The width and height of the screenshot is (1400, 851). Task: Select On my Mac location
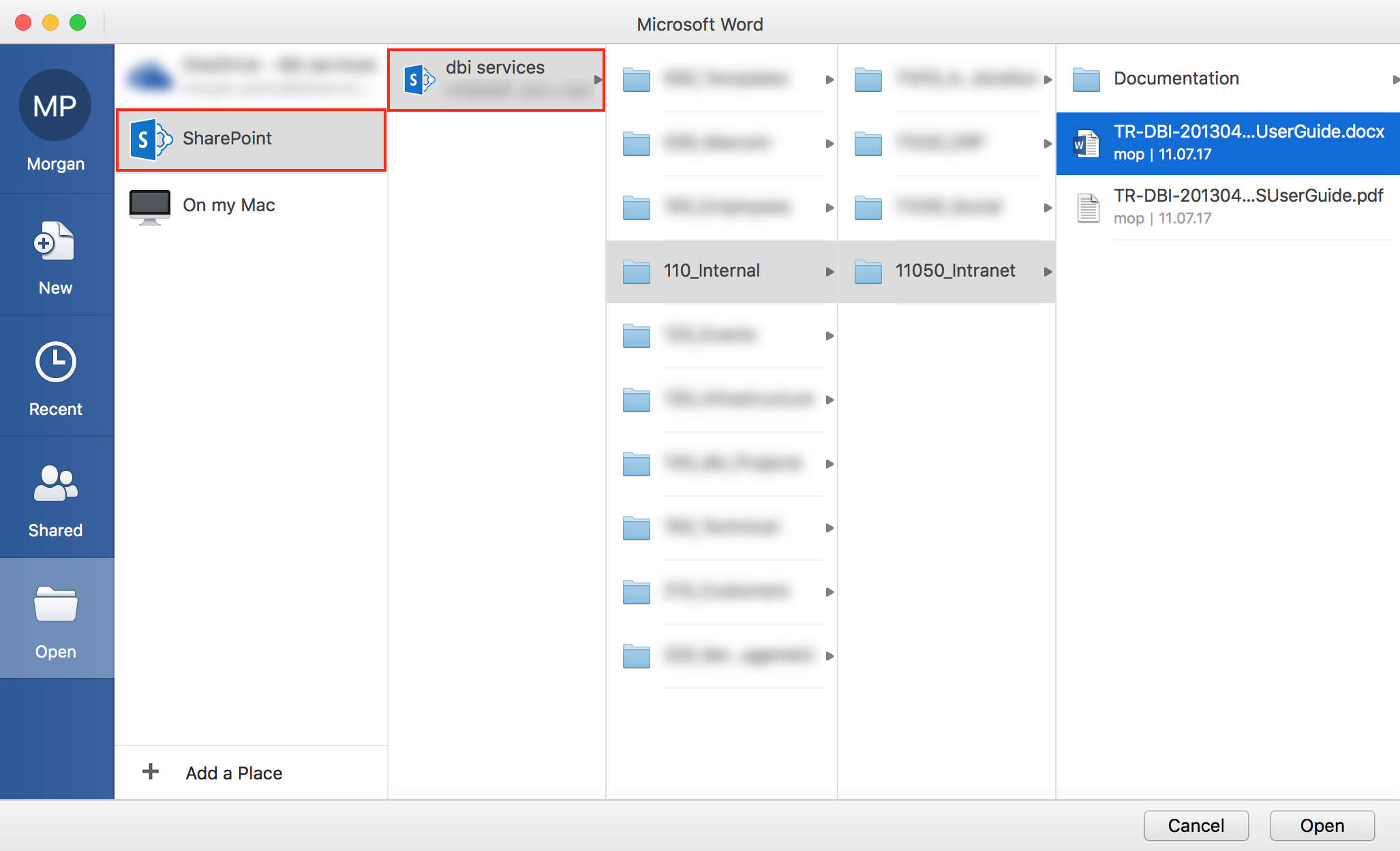click(x=251, y=205)
